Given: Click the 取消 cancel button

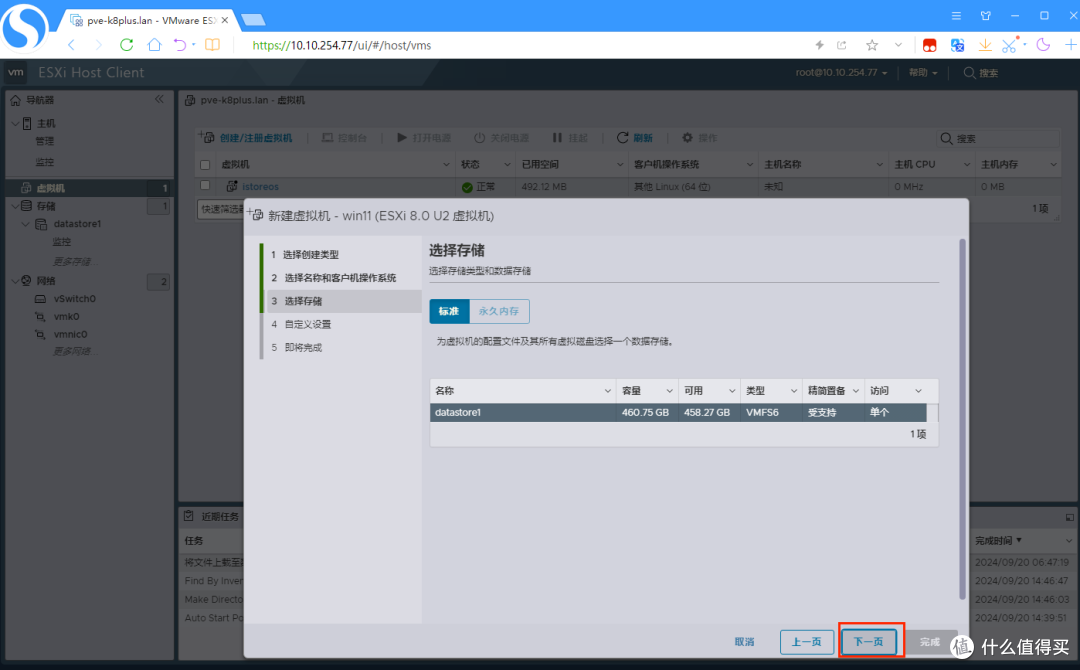Looking at the screenshot, I should coord(744,642).
